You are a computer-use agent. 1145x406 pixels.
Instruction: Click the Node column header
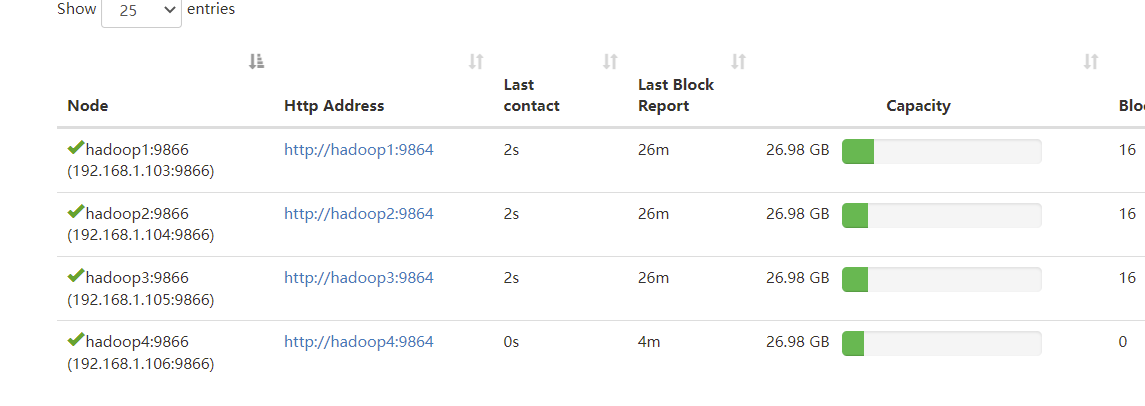88,106
